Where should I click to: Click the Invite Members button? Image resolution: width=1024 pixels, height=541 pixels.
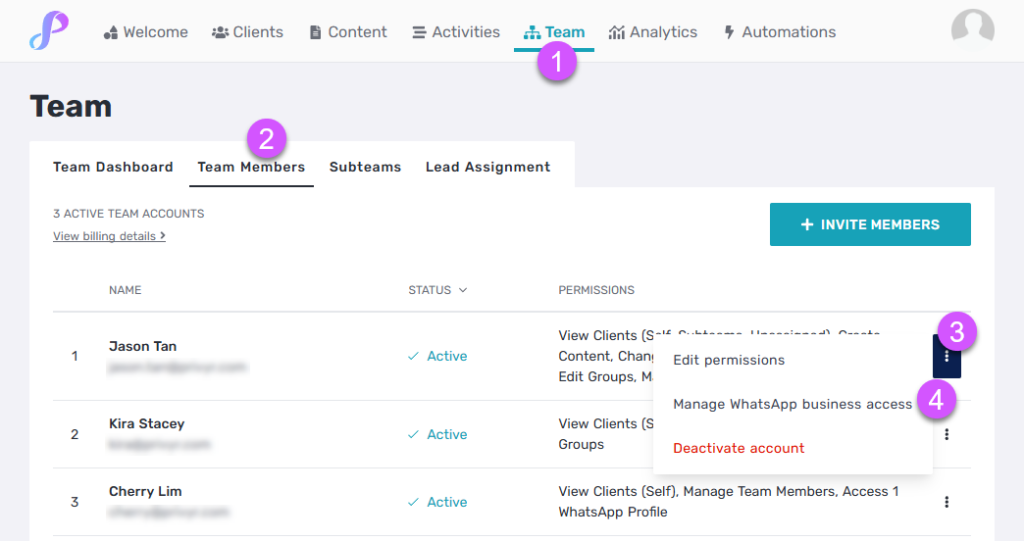(x=870, y=225)
